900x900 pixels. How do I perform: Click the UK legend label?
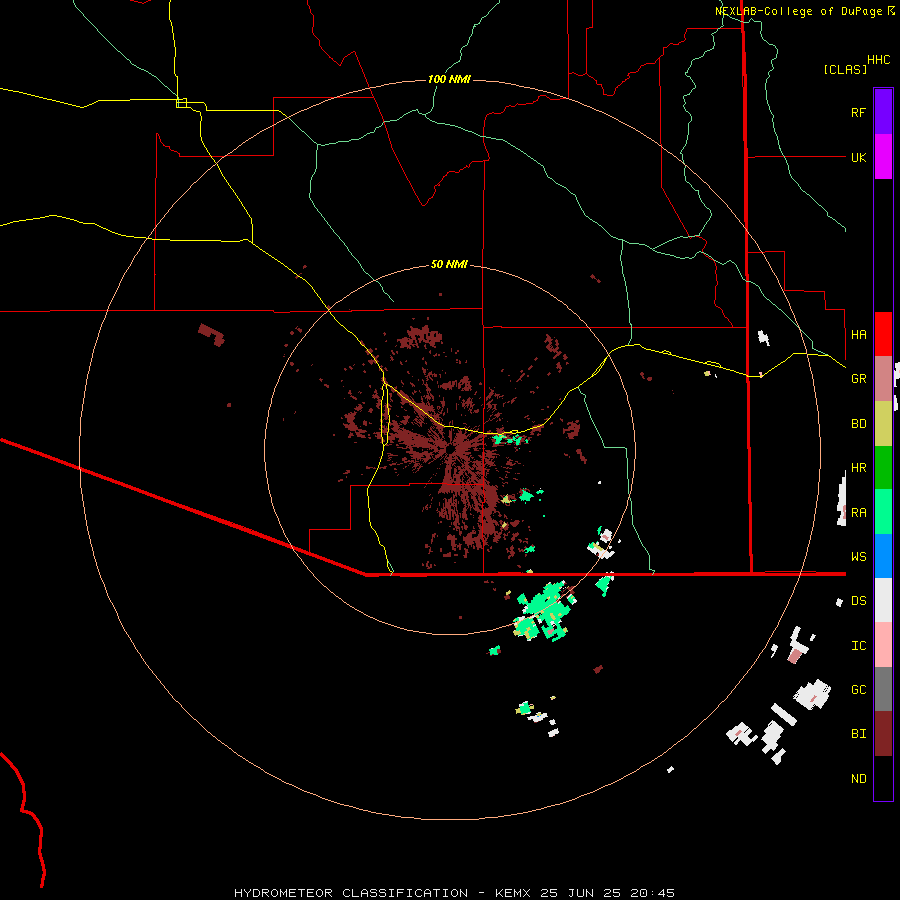coord(858,157)
